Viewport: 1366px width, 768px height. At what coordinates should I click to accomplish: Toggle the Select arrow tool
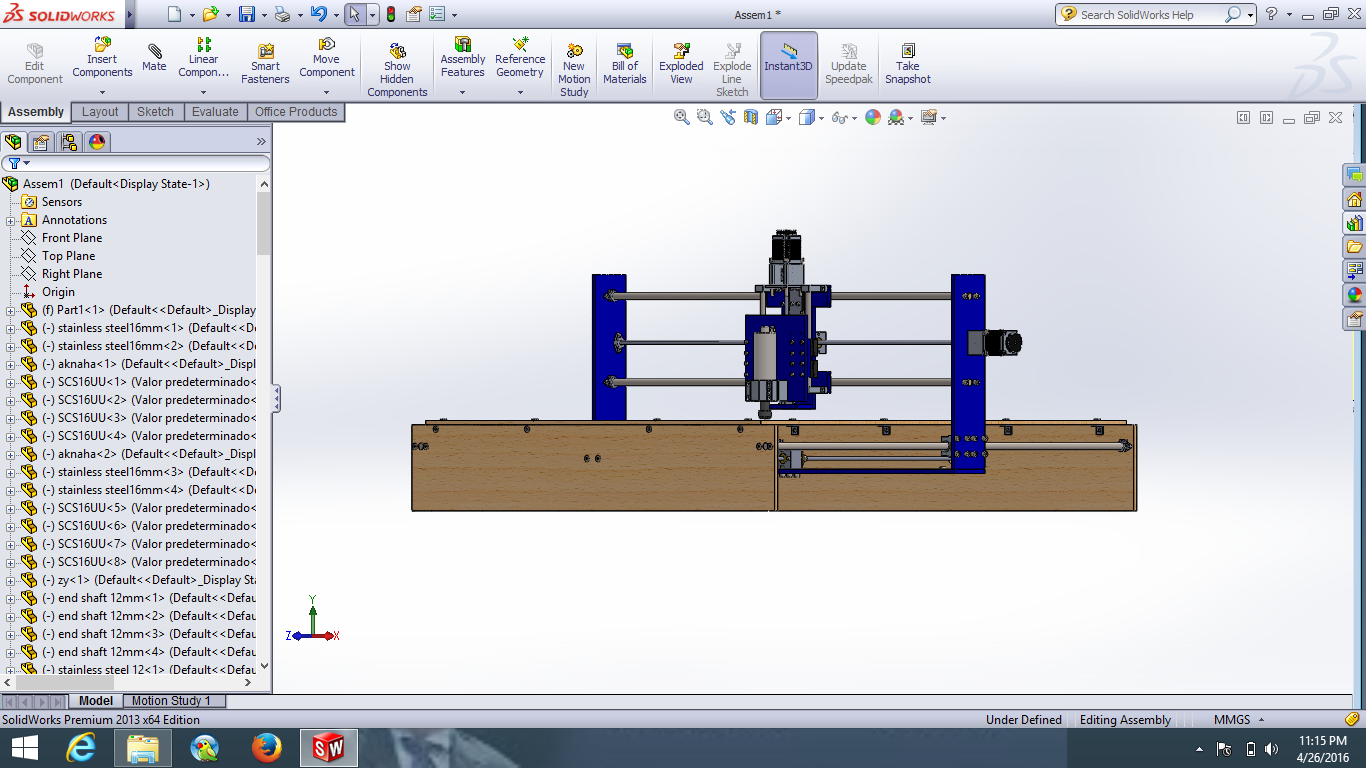pos(354,15)
